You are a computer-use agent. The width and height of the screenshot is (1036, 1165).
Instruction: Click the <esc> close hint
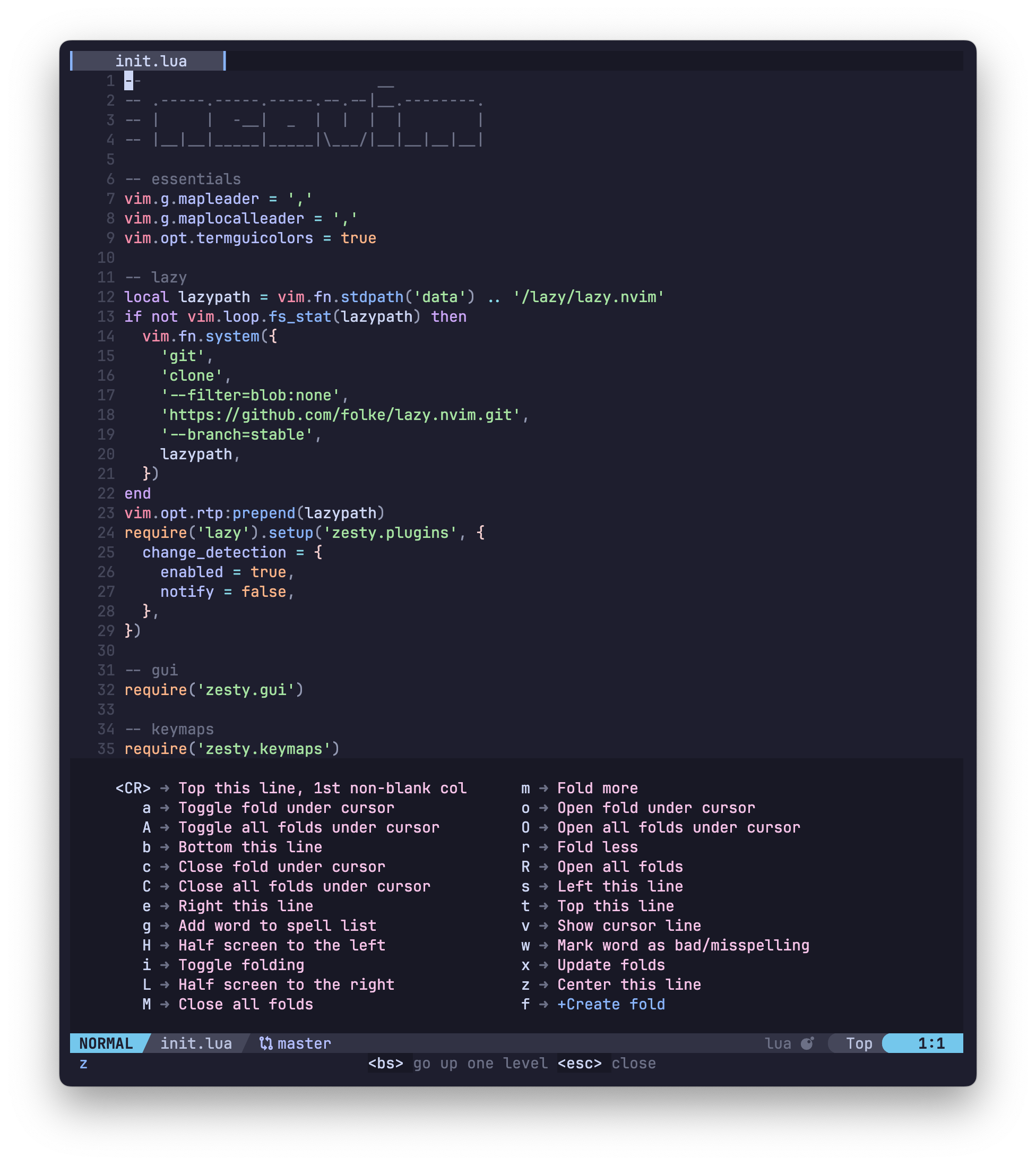pos(607,1063)
